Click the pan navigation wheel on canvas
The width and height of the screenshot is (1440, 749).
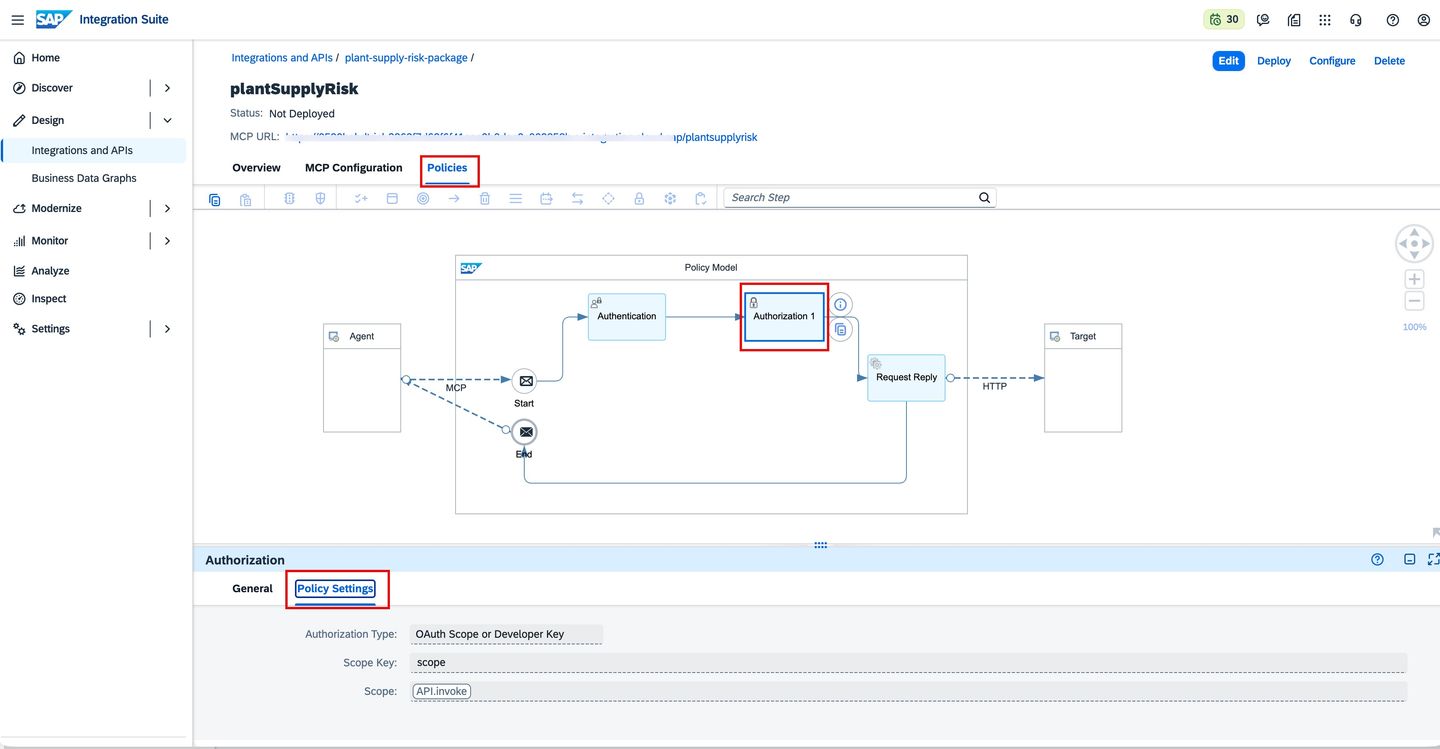(x=1415, y=243)
